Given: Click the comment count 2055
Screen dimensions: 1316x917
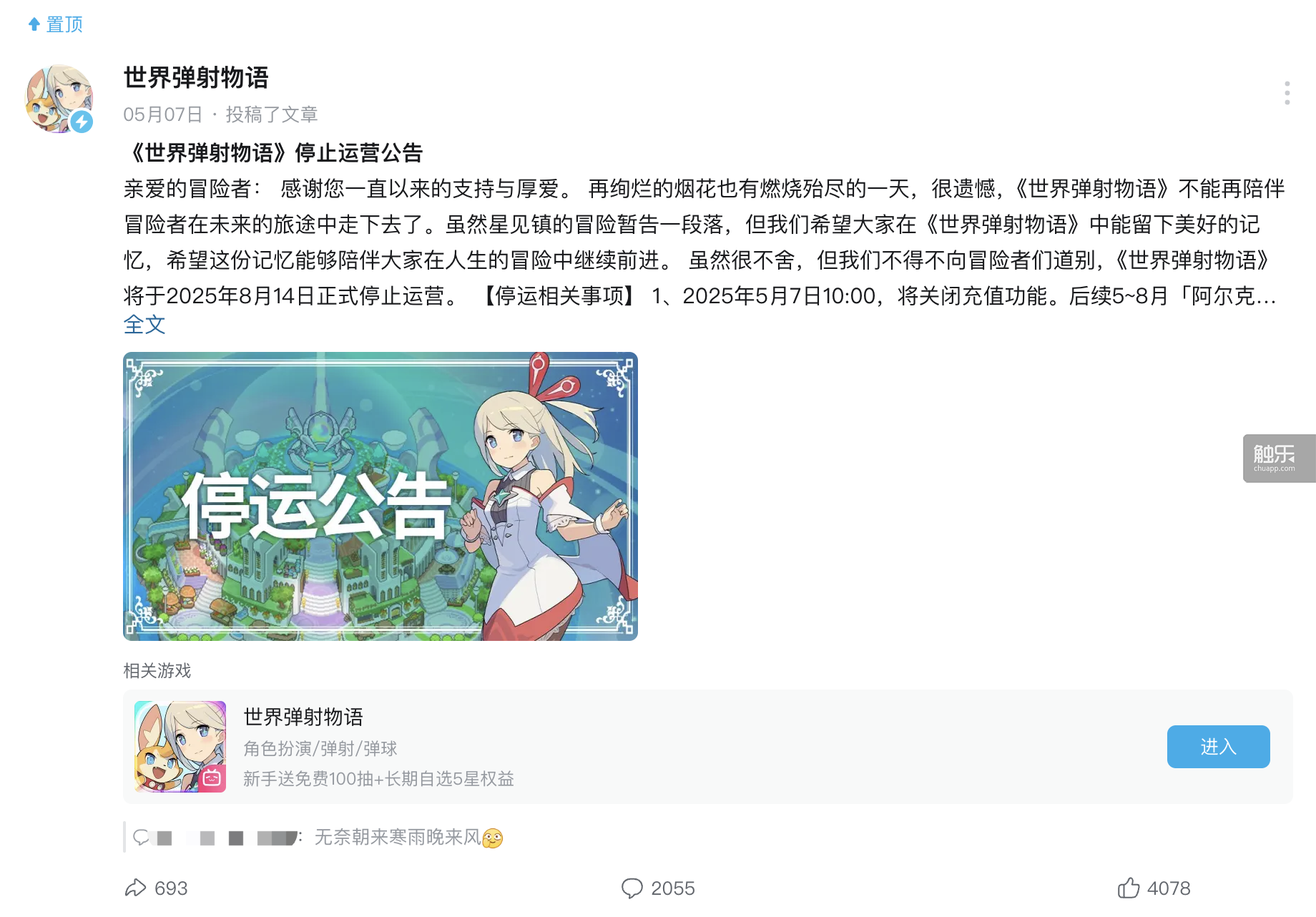Looking at the screenshot, I should (673, 888).
